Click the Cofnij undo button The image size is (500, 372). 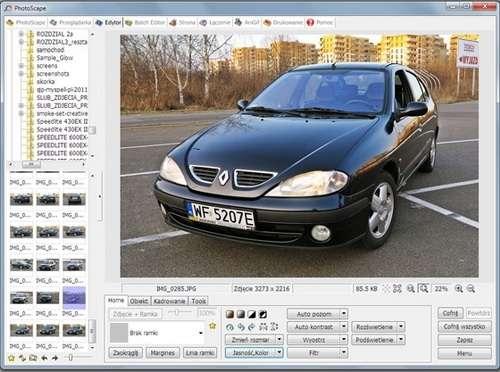(x=450, y=313)
